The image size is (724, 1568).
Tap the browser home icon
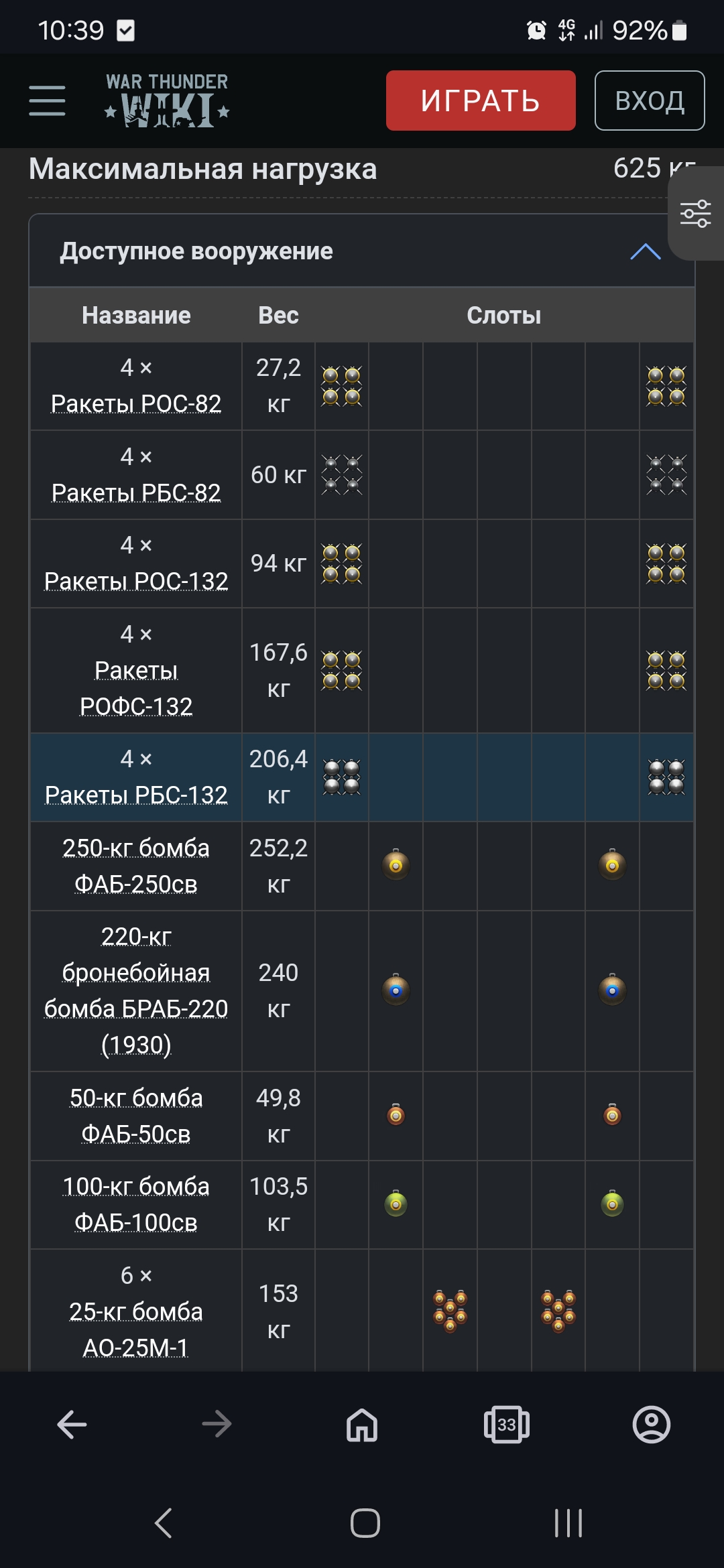[x=362, y=1424]
